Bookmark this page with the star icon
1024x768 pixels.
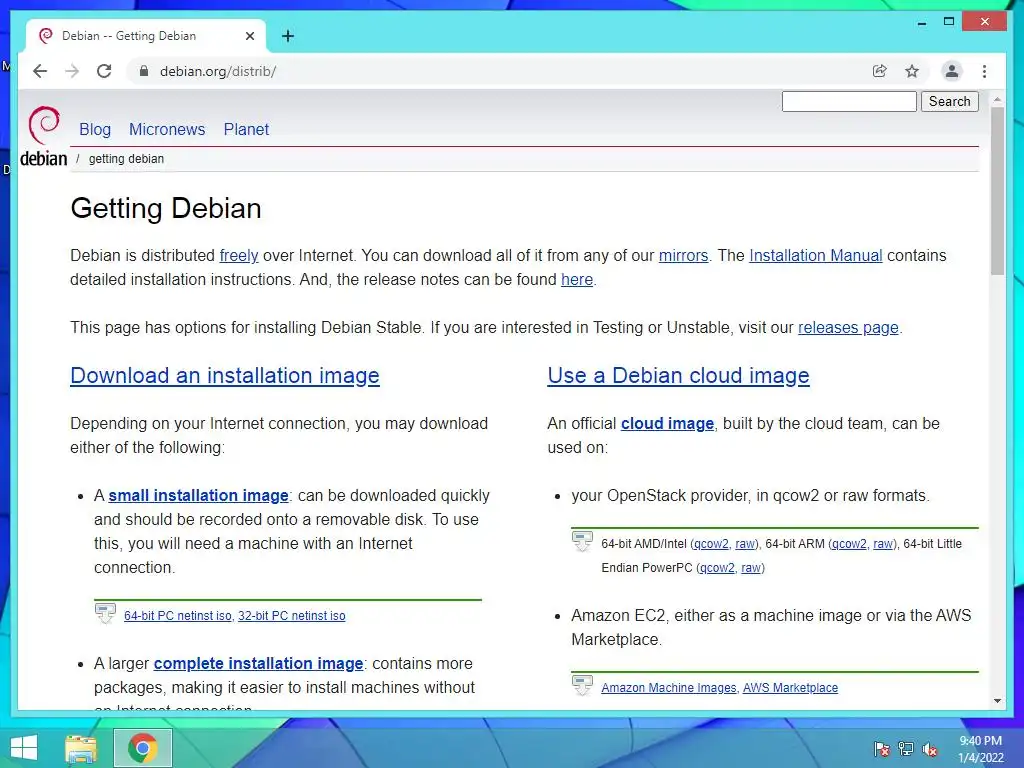point(912,71)
